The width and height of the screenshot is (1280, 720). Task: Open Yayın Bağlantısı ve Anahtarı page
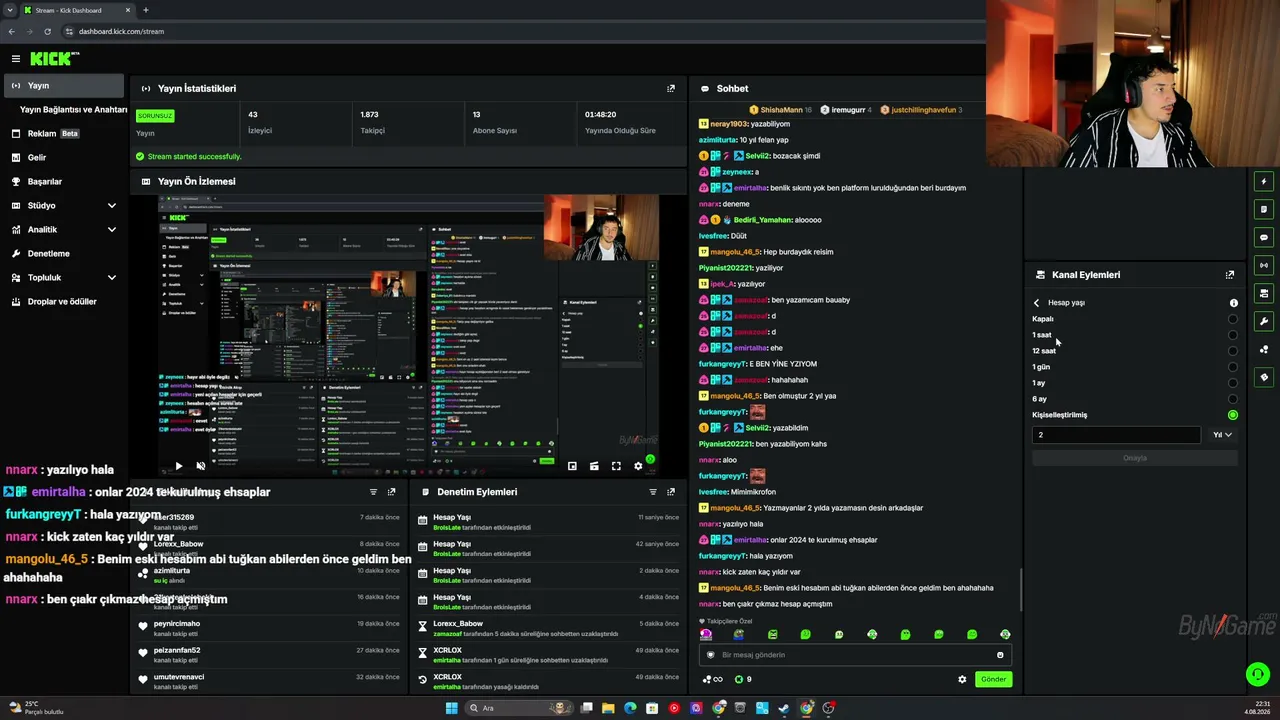73,110
